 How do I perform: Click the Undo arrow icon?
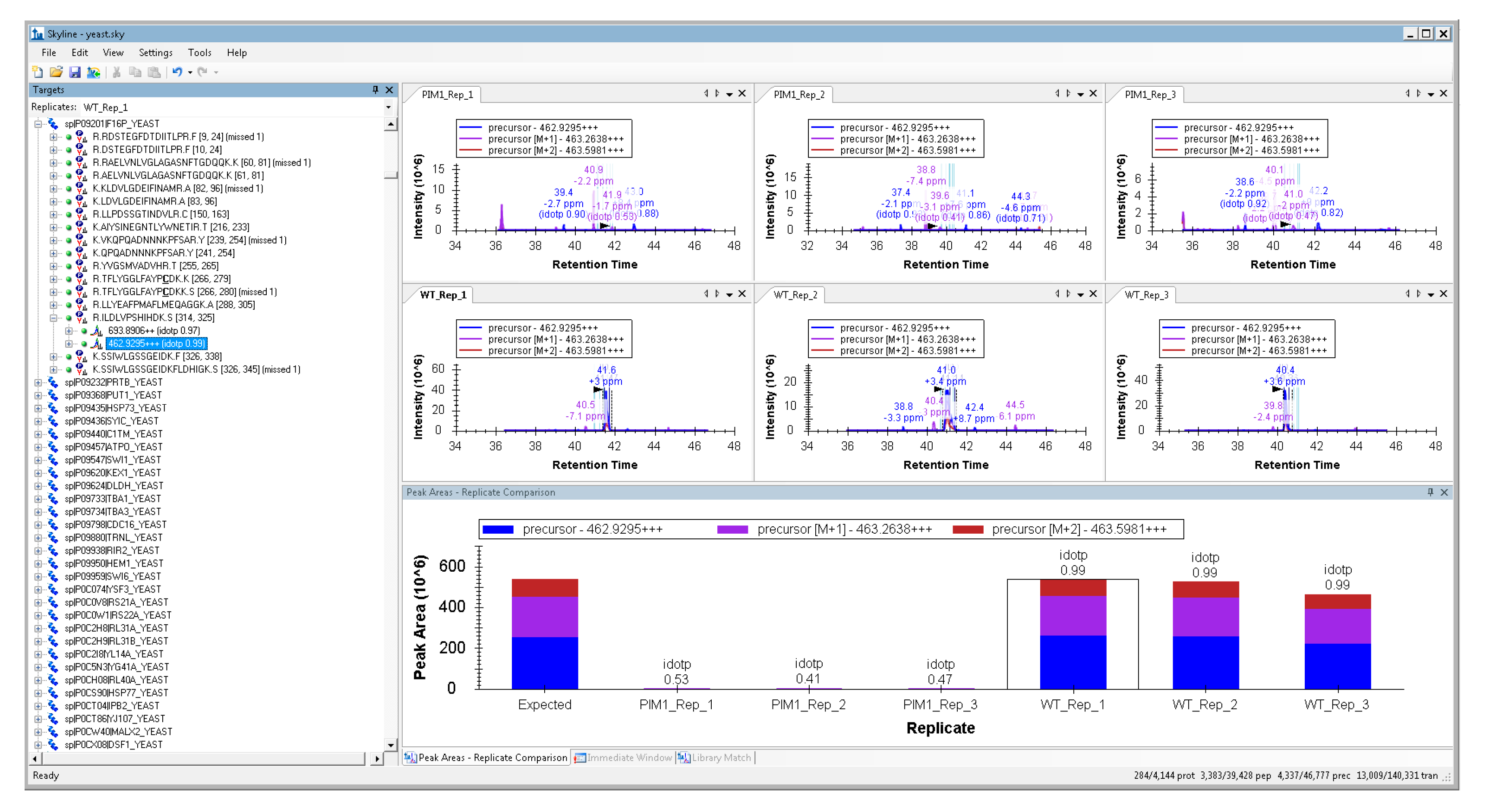point(177,72)
